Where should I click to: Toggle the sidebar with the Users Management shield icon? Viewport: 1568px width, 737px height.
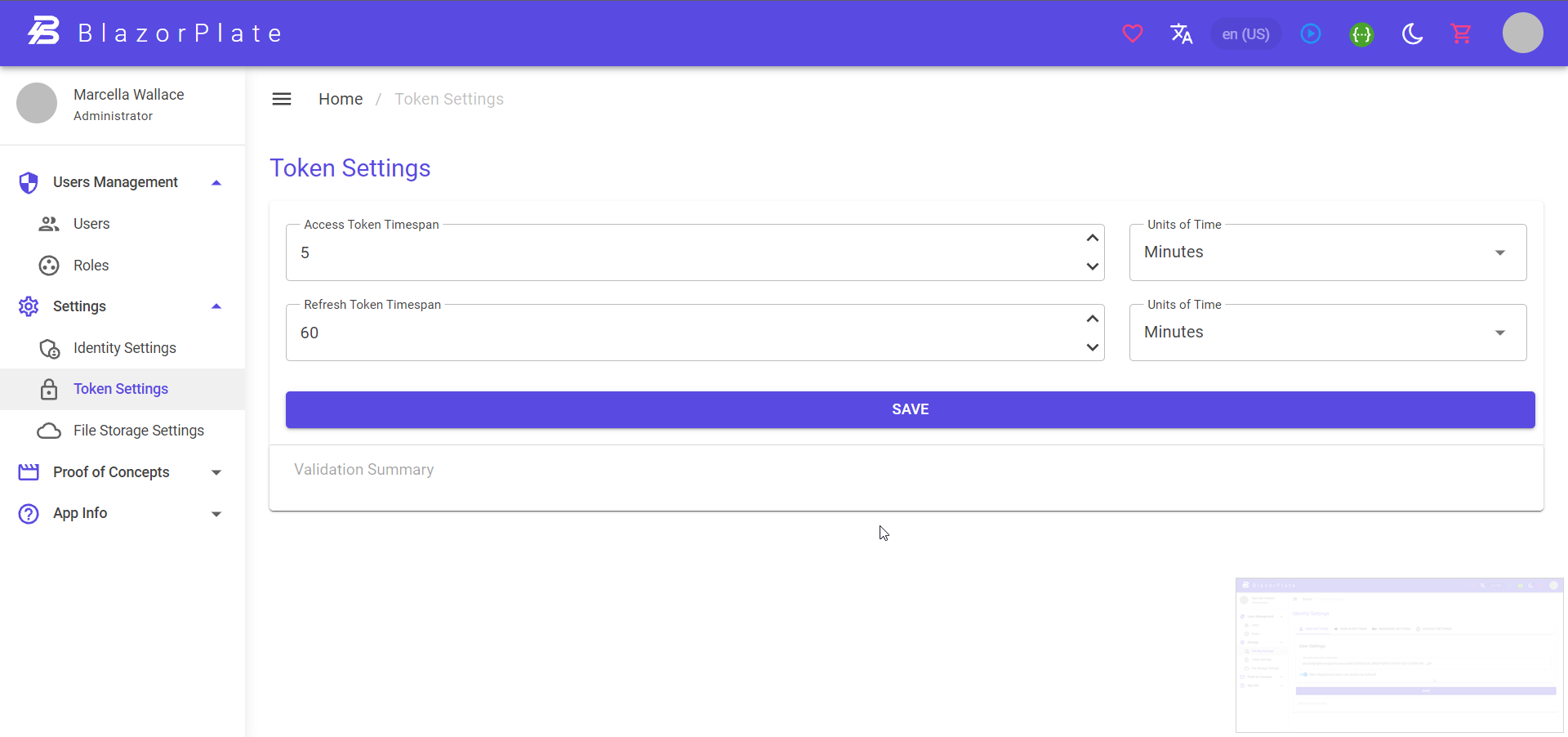point(28,182)
